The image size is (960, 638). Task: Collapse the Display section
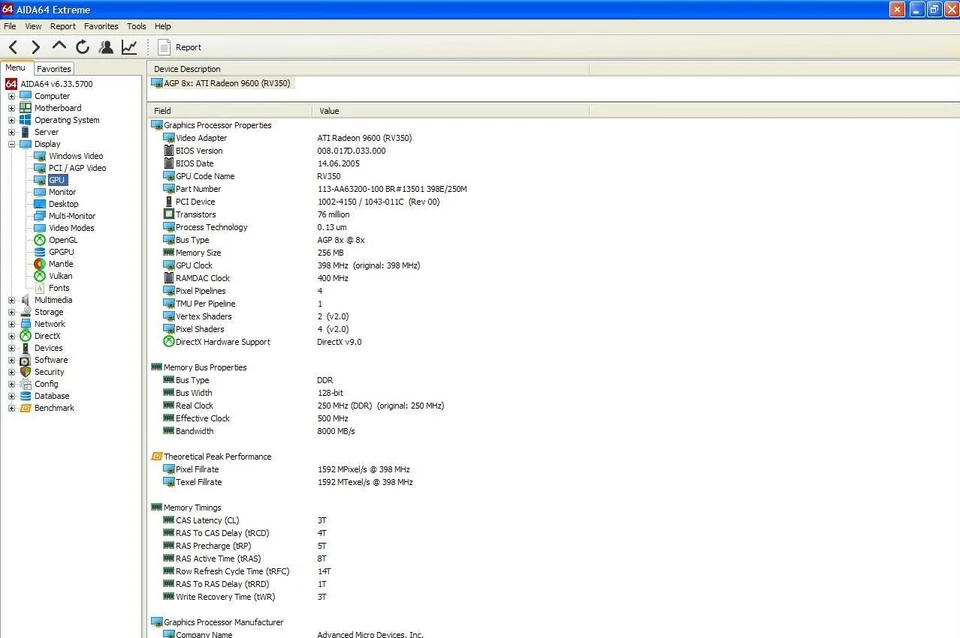(10, 143)
